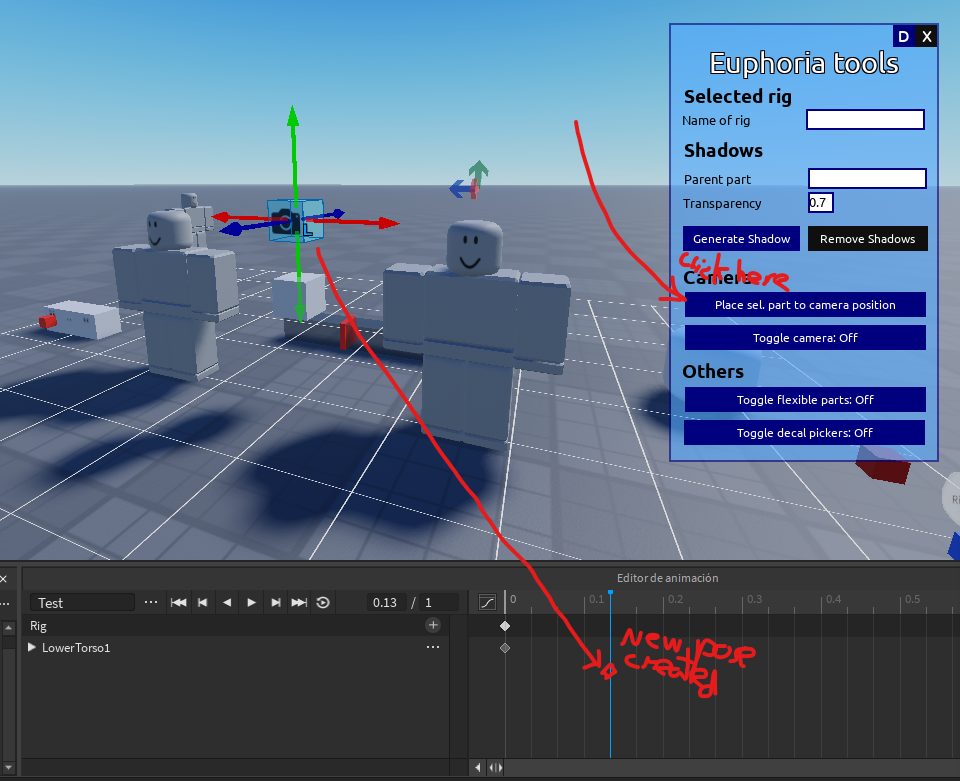This screenshot has height=781, width=960.
Task: Open the LowerTorso1 track options menu
Action: point(432,647)
